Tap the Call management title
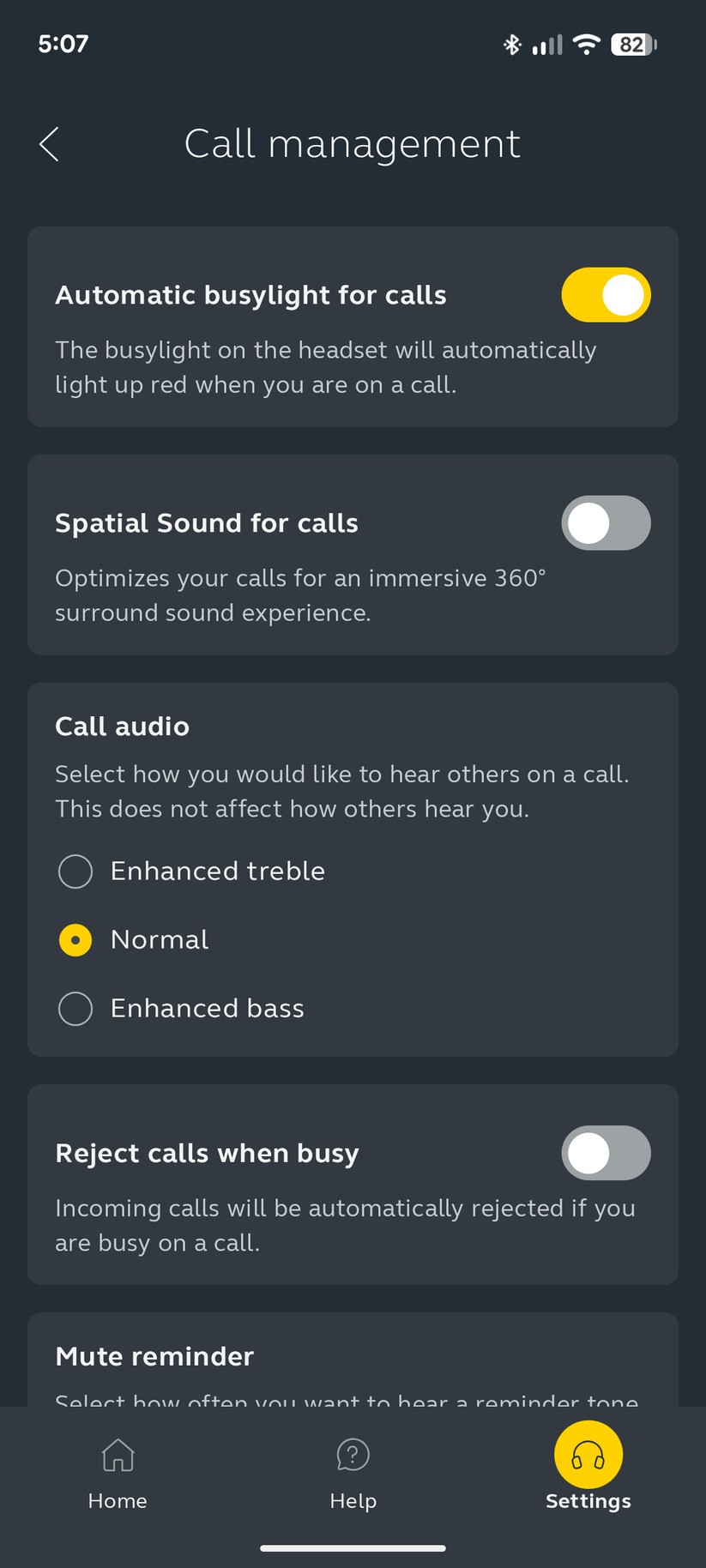 353,144
